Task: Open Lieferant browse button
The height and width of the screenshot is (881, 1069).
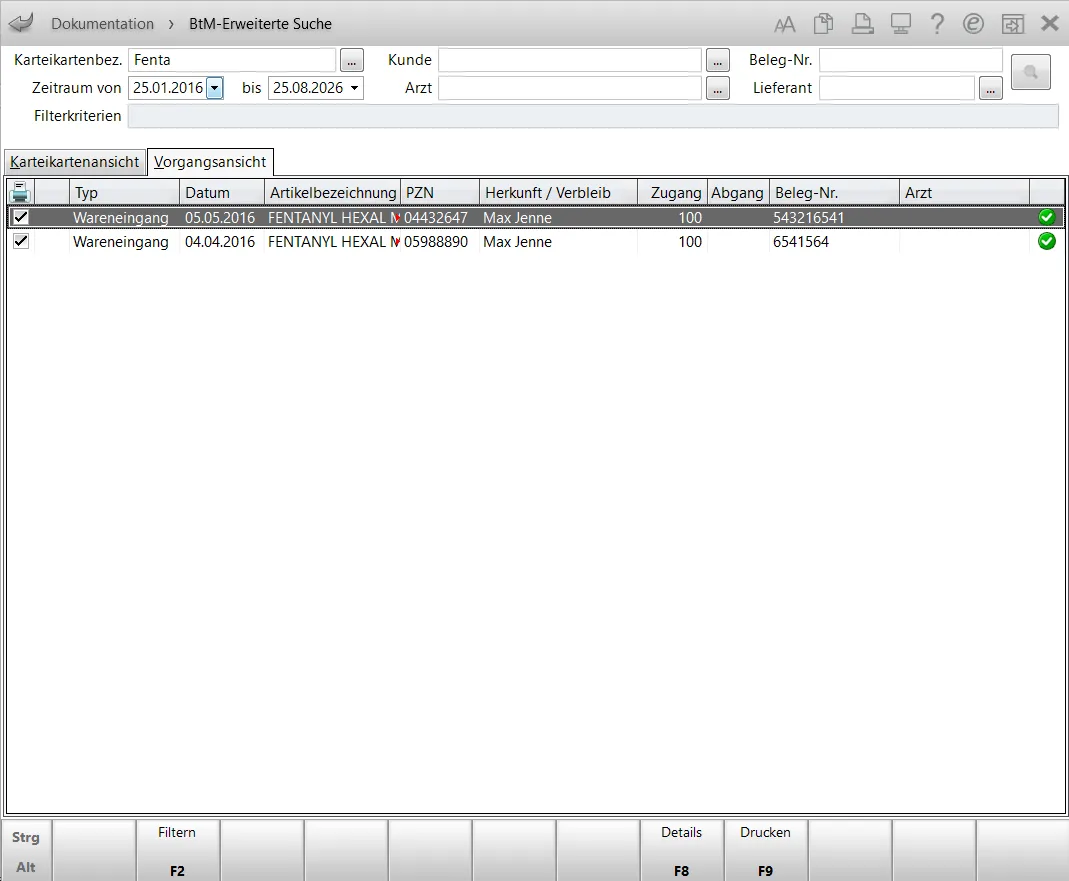Action: point(991,88)
